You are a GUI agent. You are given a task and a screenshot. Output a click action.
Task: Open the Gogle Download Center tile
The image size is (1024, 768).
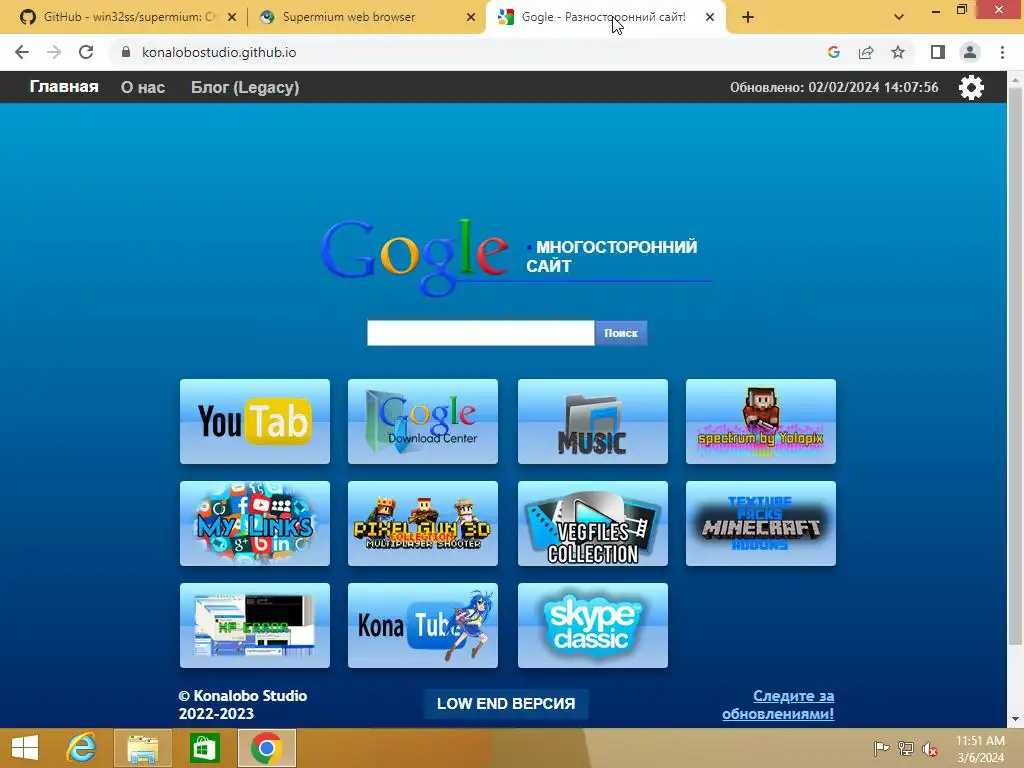tap(423, 421)
